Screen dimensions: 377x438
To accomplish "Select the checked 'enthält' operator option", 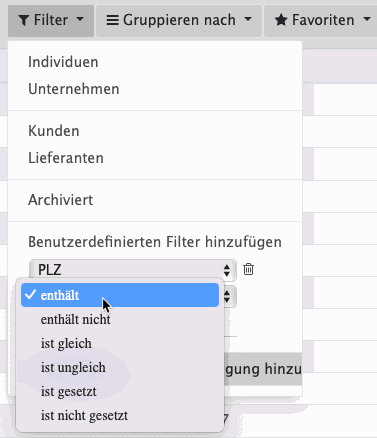I will [120, 295].
